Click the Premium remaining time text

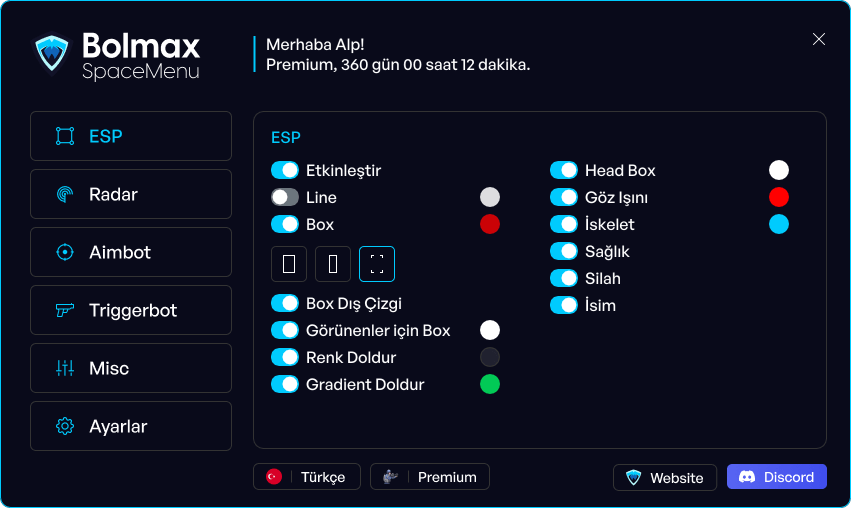point(398,65)
